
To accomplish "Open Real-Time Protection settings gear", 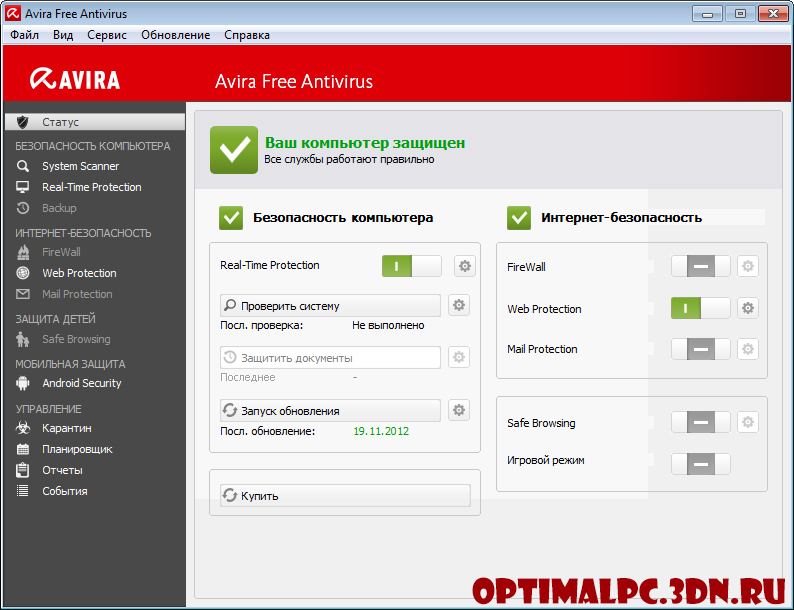I will pos(464,266).
